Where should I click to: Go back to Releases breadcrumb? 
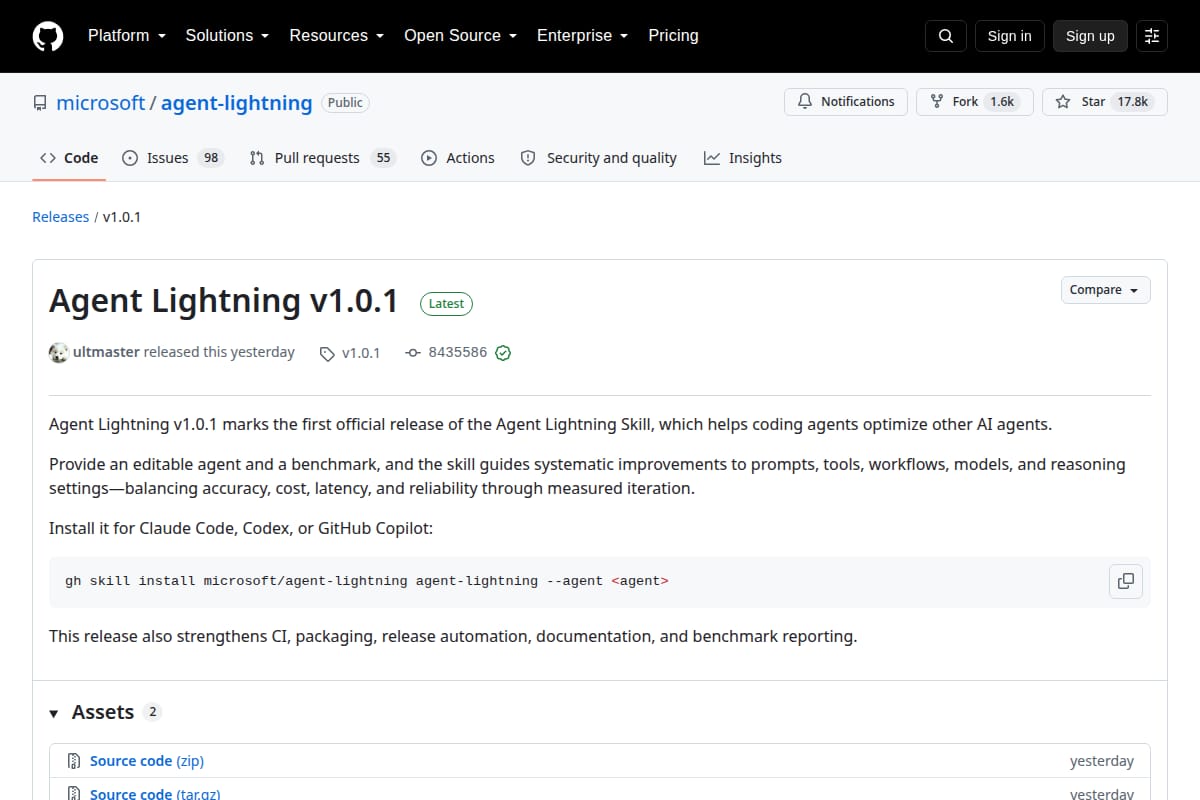[x=60, y=217]
